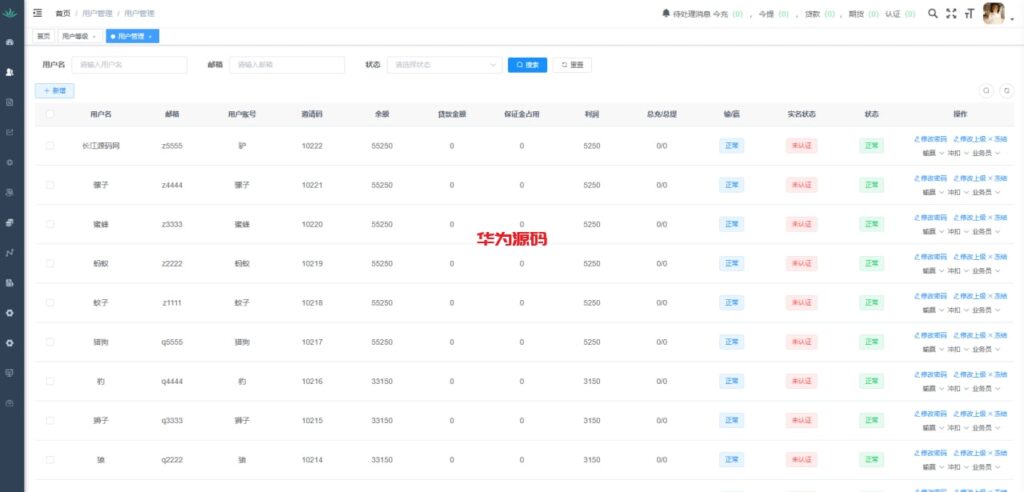Check the box for row z5555
1024x492 pixels.
(50, 146)
